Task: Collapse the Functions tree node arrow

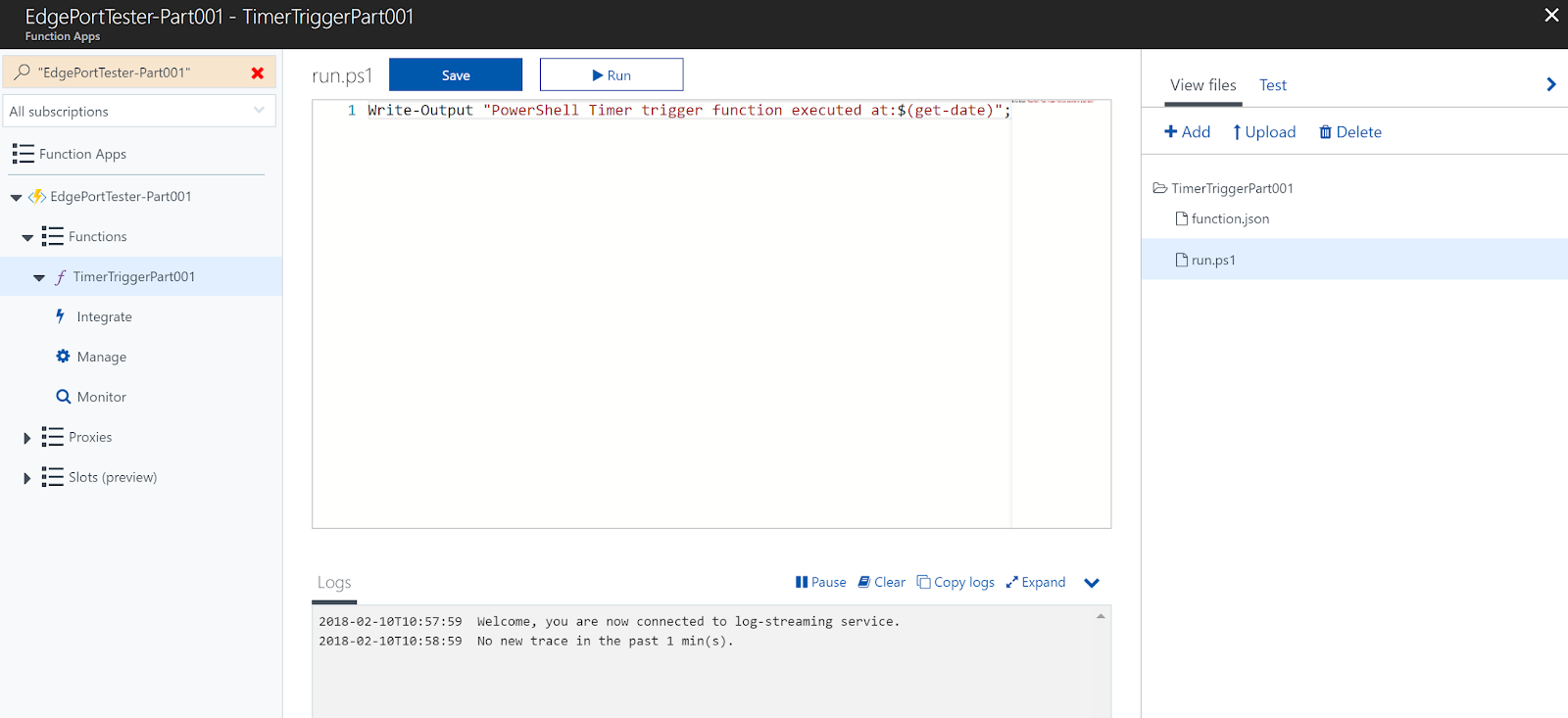Action: (27, 238)
